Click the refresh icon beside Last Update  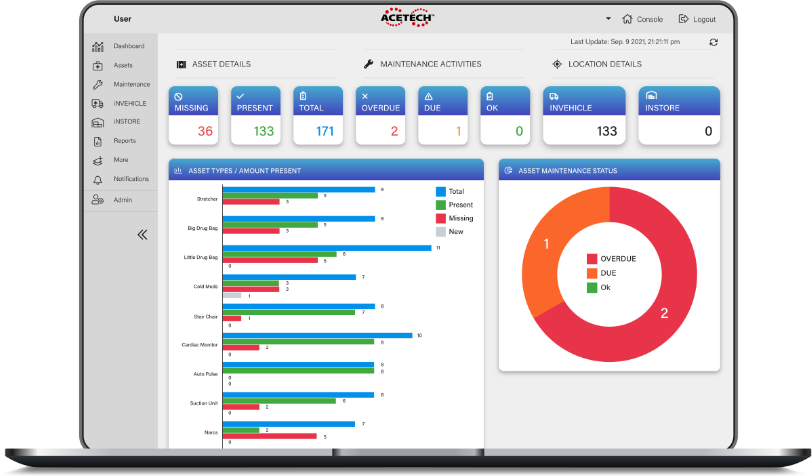tap(713, 42)
